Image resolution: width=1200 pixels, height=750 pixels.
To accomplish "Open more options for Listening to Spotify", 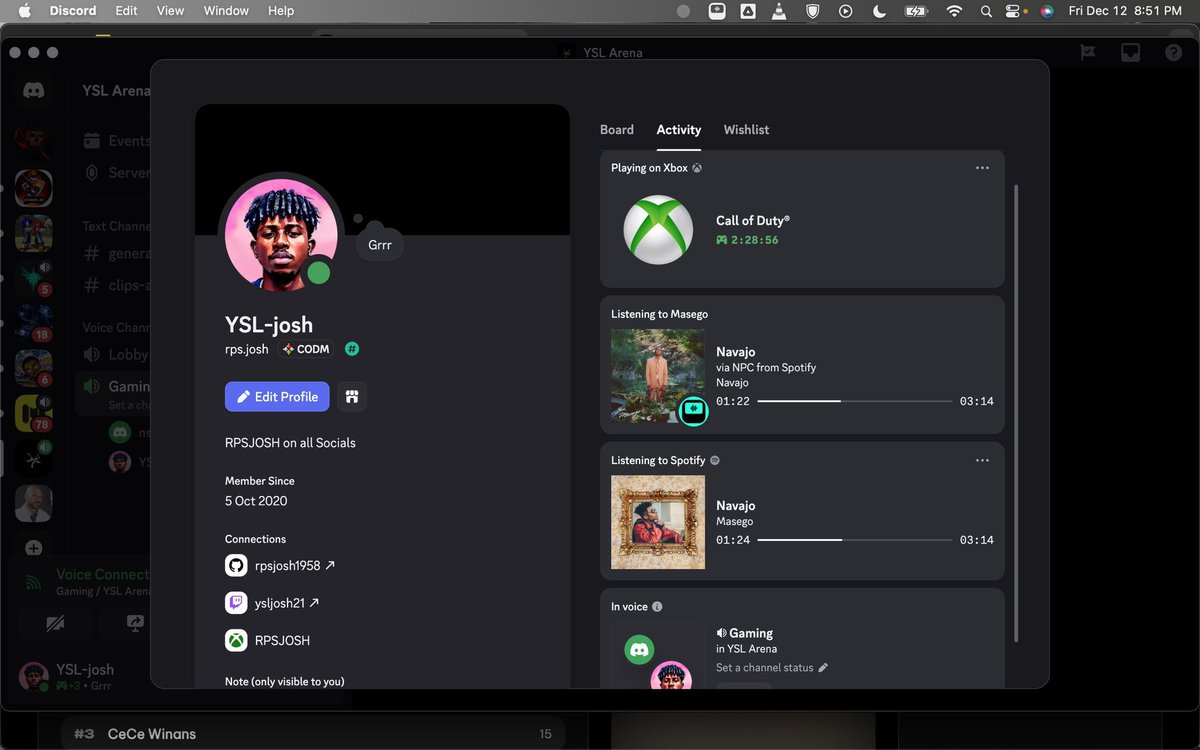I will click(982, 460).
